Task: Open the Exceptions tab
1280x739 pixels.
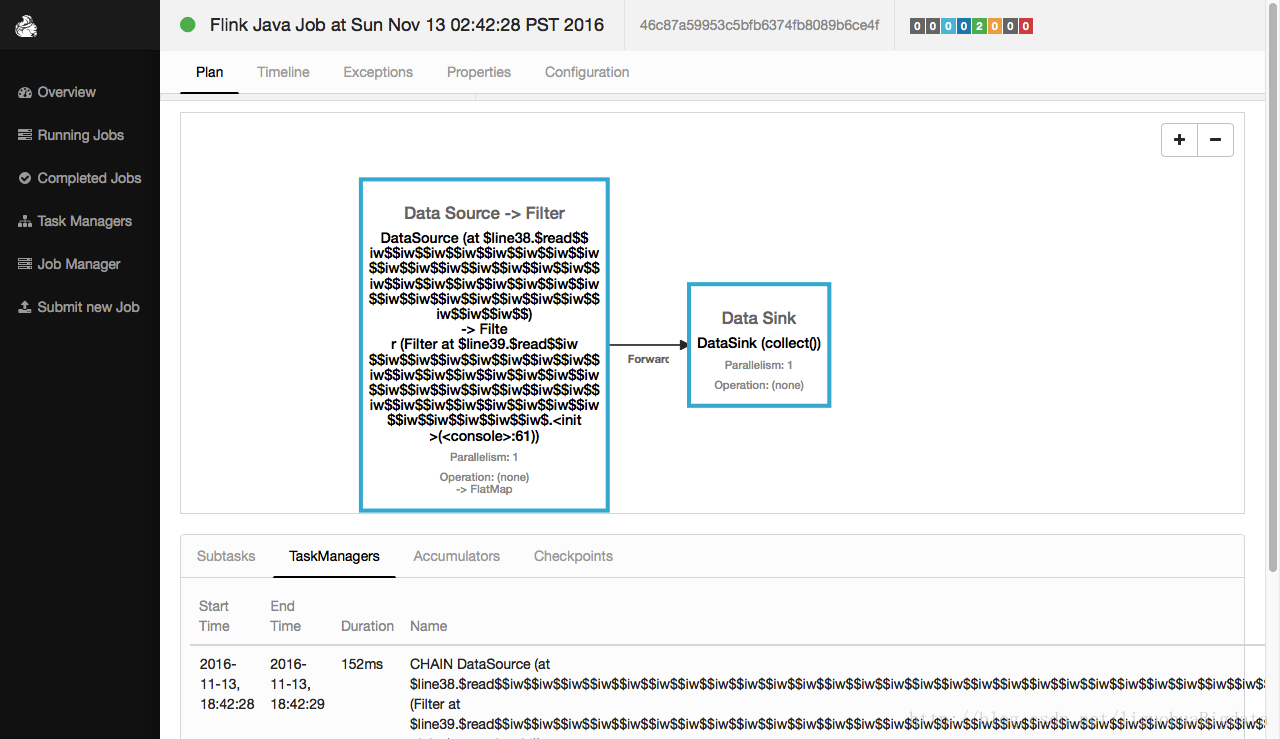Action: (378, 72)
